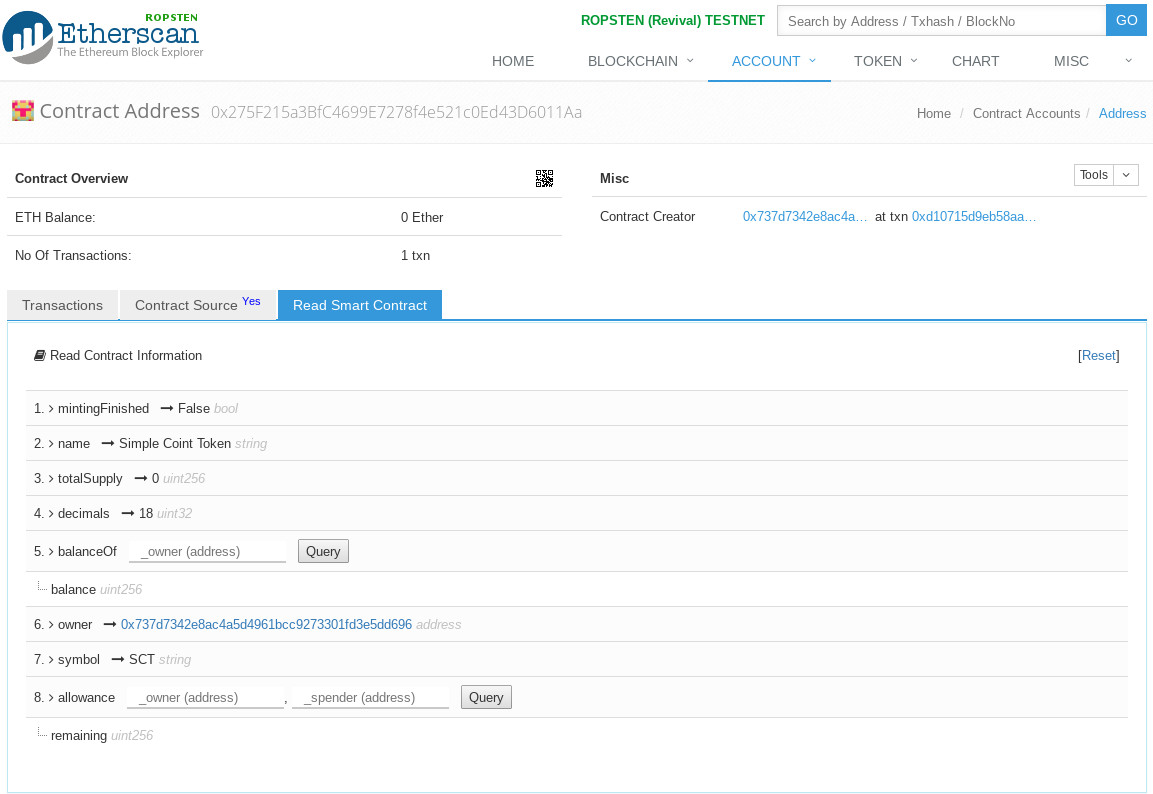The width and height of the screenshot is (1153, 794).
Task: Expand the ACCOUNT menu
Action: (x=774, y=61)
